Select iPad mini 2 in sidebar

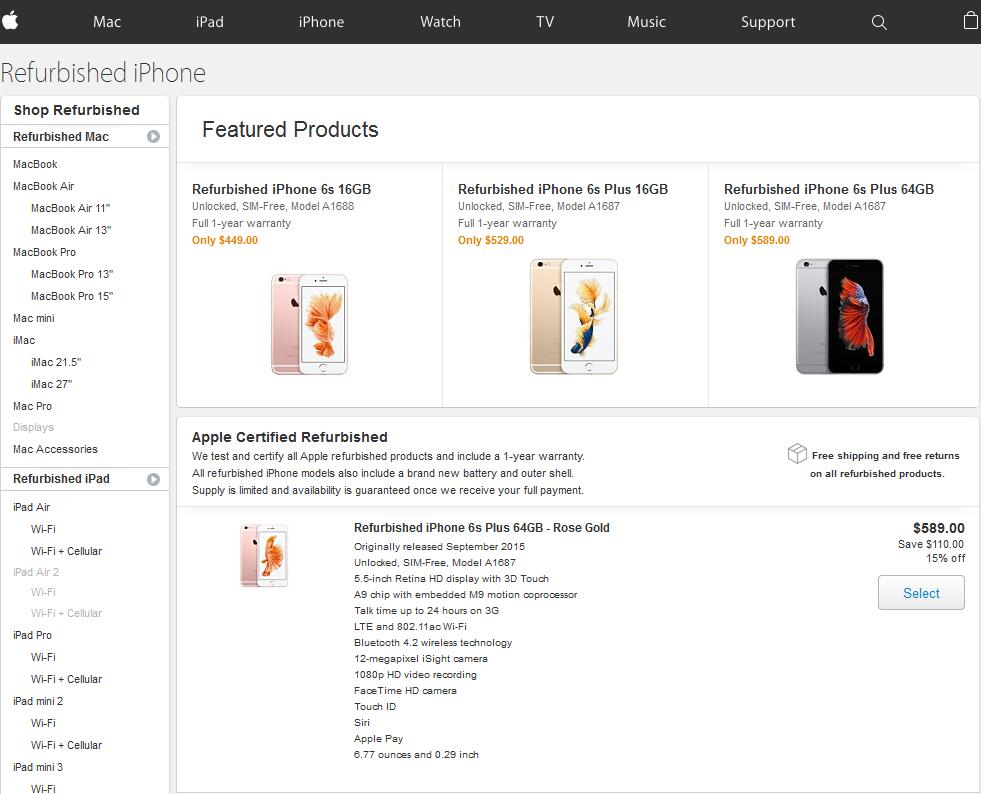38,701
